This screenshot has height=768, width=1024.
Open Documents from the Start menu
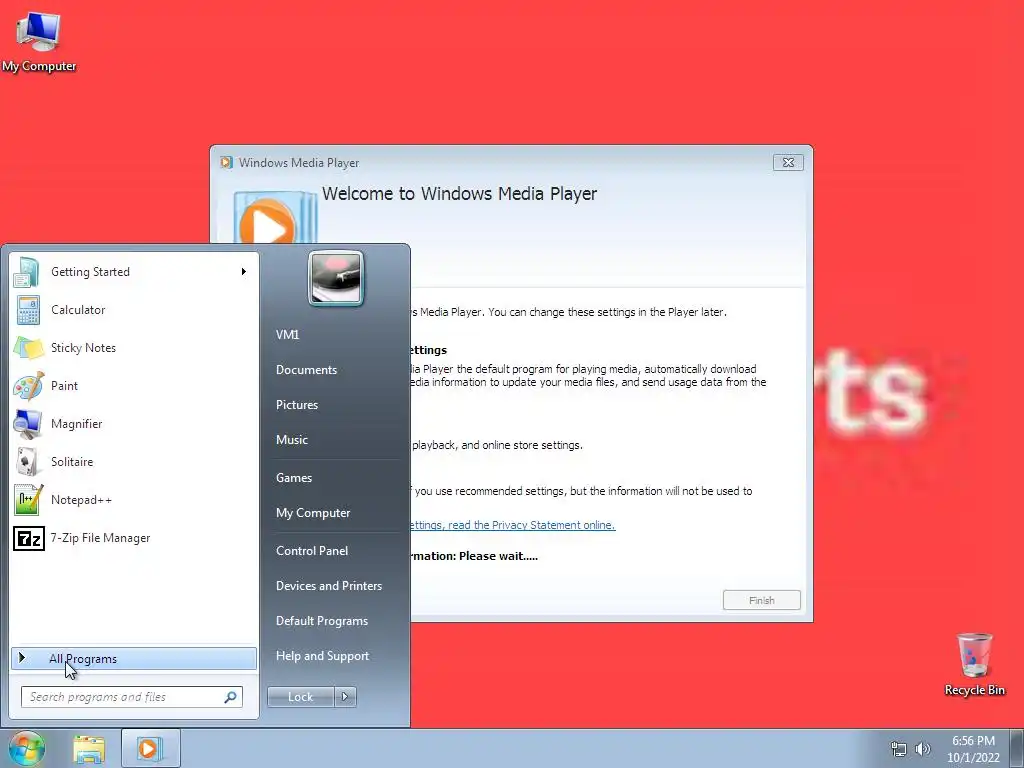(306, 370)
